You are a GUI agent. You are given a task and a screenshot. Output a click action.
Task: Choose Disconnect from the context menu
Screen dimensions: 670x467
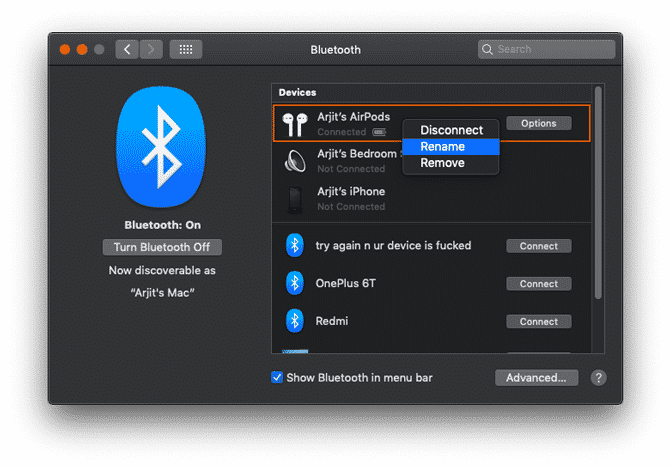[451, 130]
